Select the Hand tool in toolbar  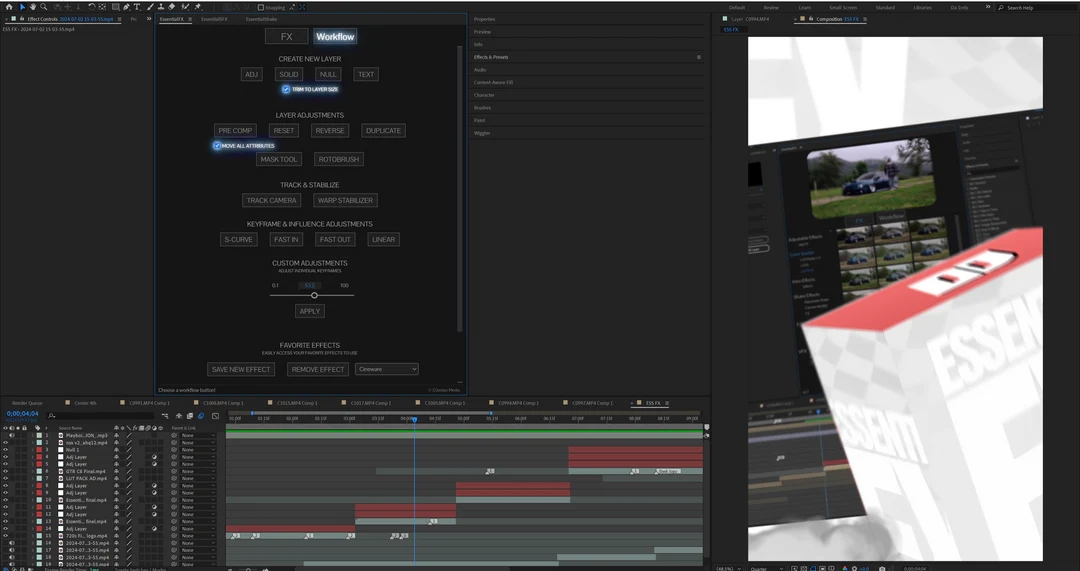[x=33, y=7]
